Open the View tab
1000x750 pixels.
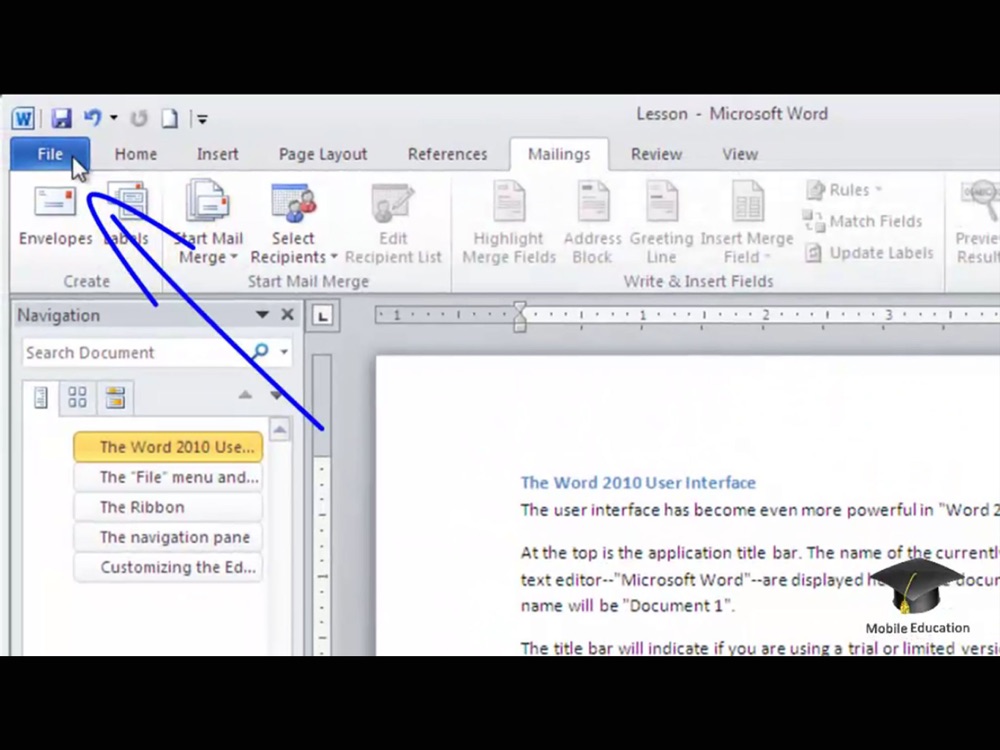point(740,154)
